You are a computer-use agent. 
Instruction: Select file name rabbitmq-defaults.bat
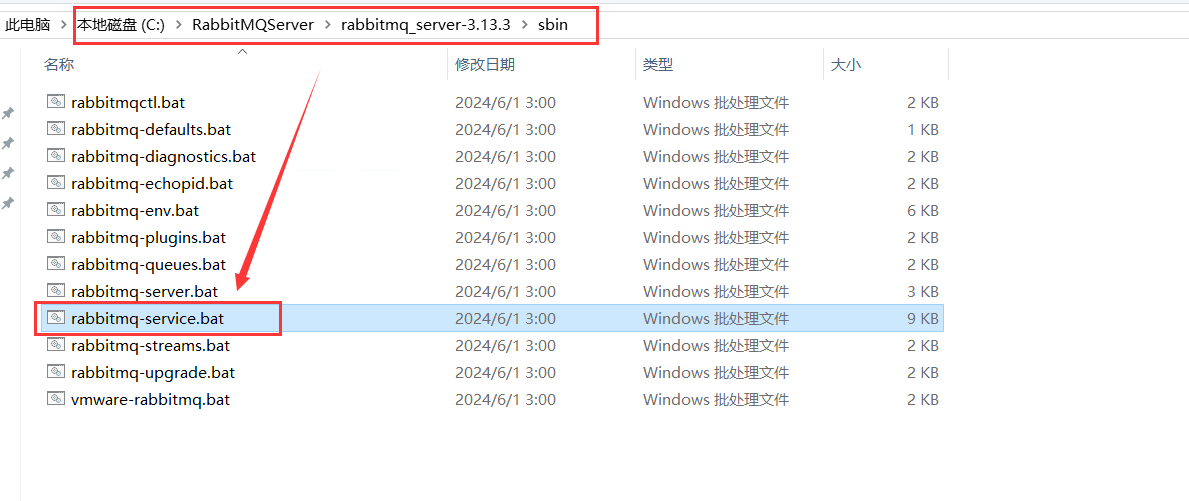(151, 130)
